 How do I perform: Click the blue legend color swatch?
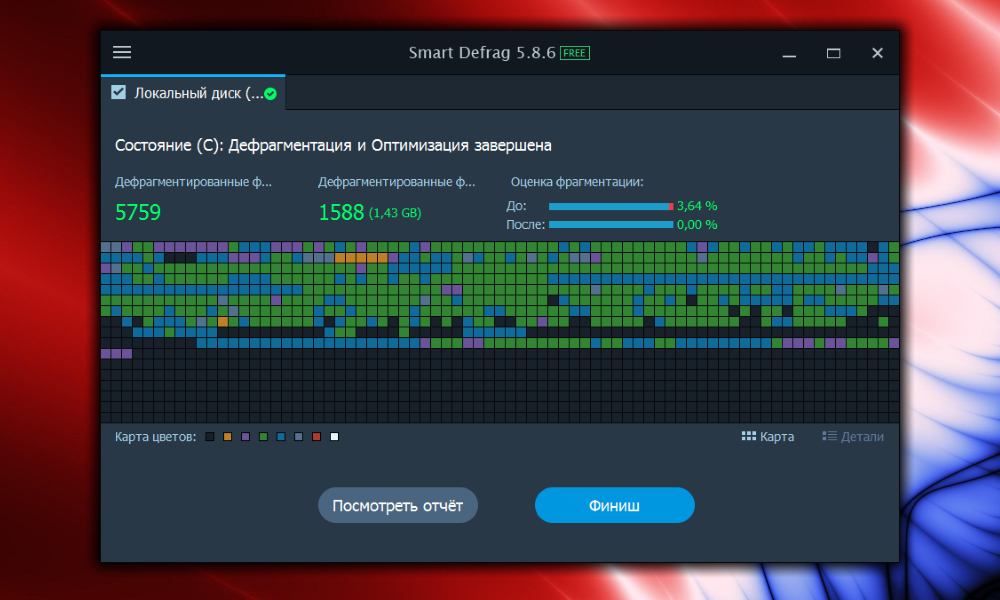tap(281, 437)
